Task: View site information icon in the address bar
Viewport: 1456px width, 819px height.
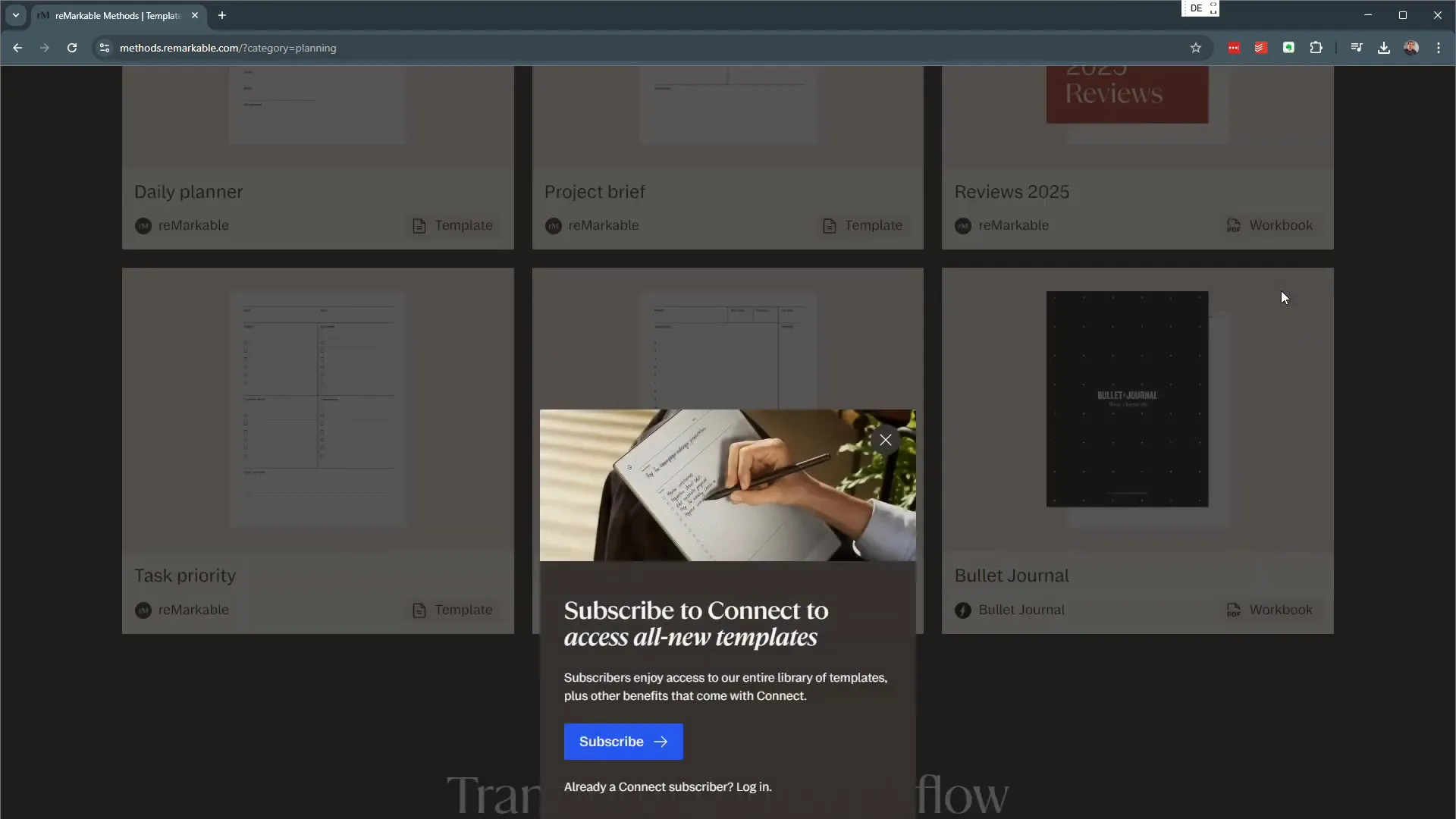Action: pyautogui.click(x=105, y=48)
